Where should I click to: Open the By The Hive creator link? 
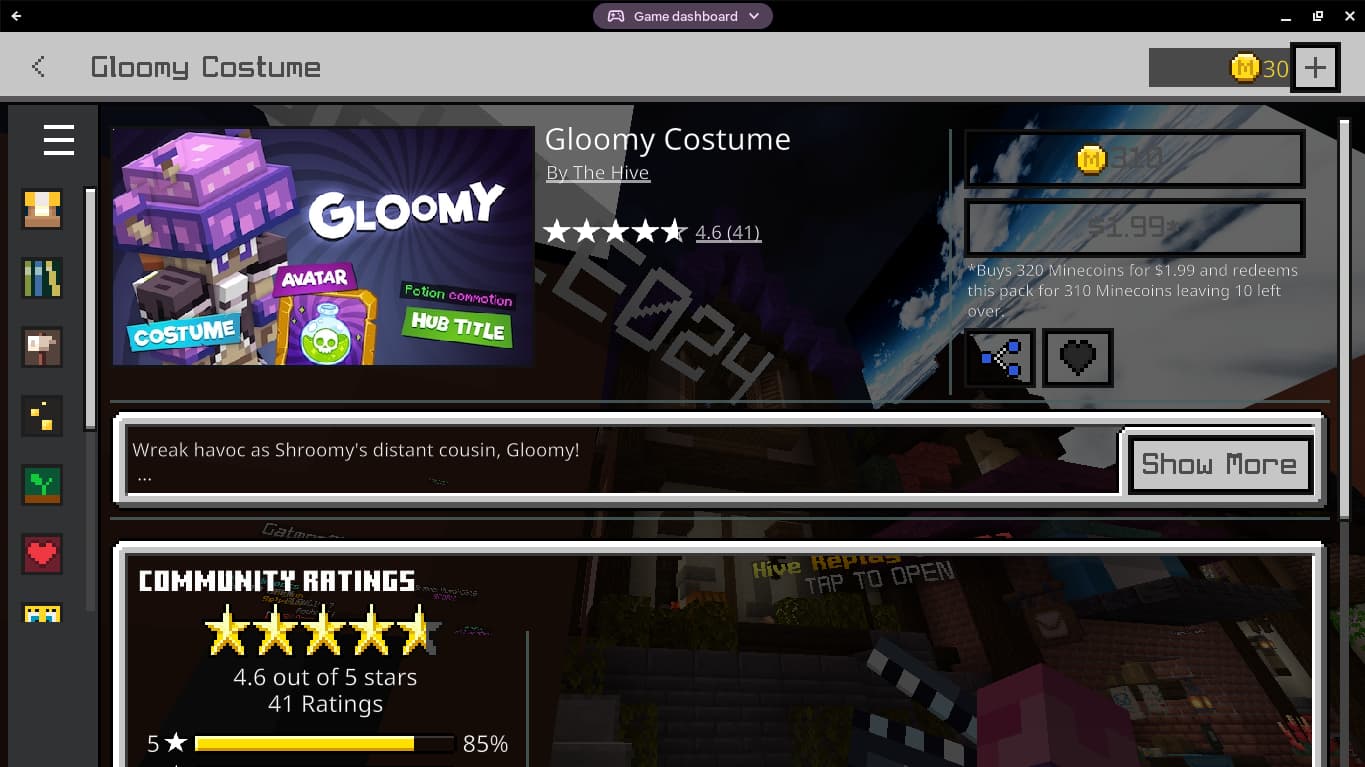click(598, 173)
